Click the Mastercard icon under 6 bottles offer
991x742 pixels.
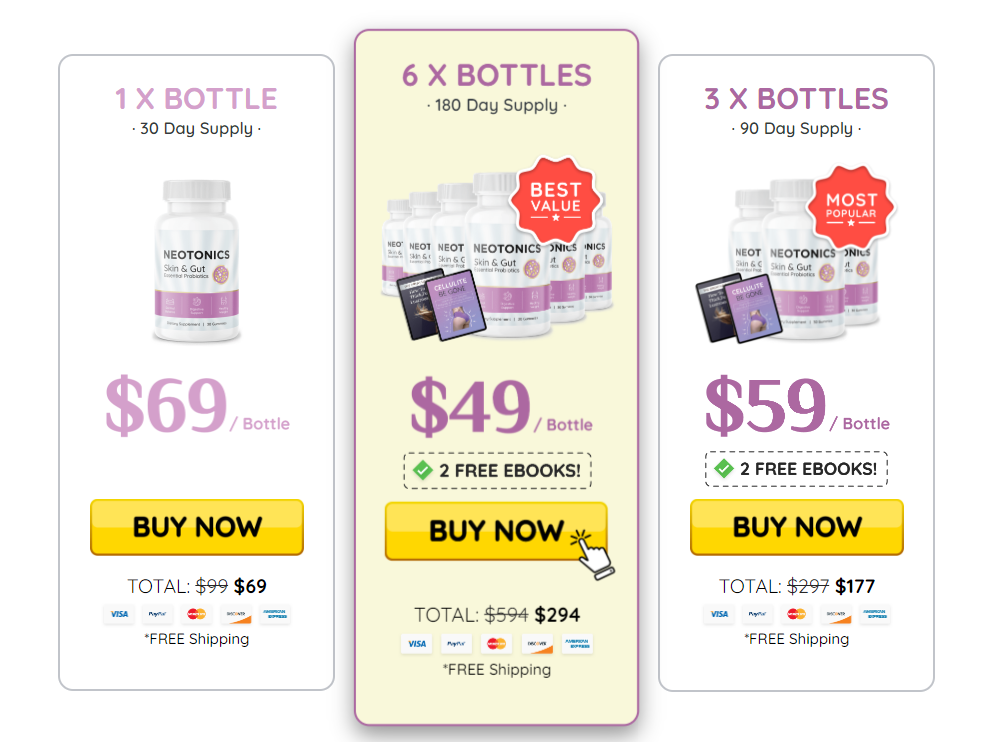pos(497,644)
